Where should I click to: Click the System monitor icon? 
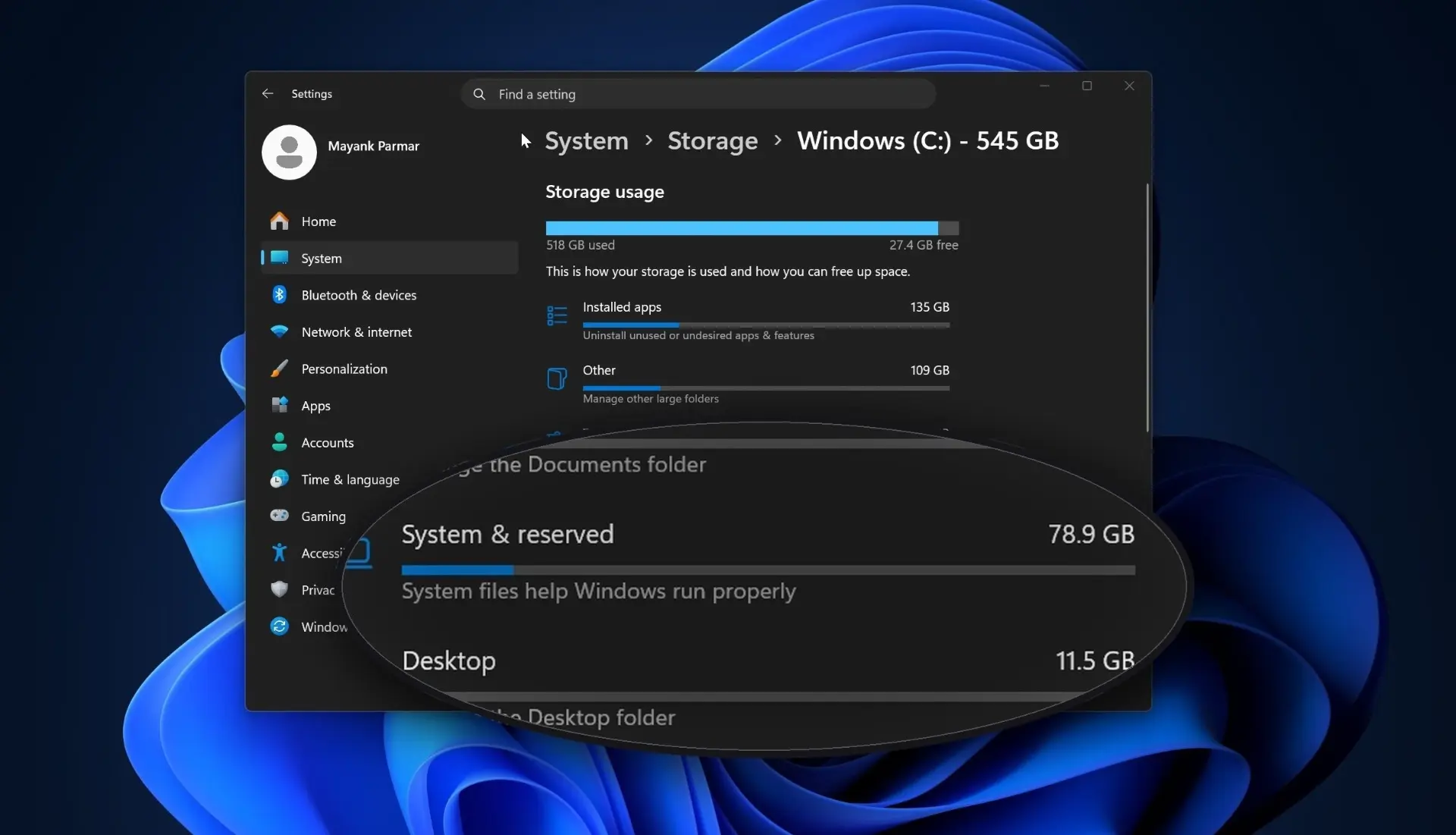coord(279,258)
